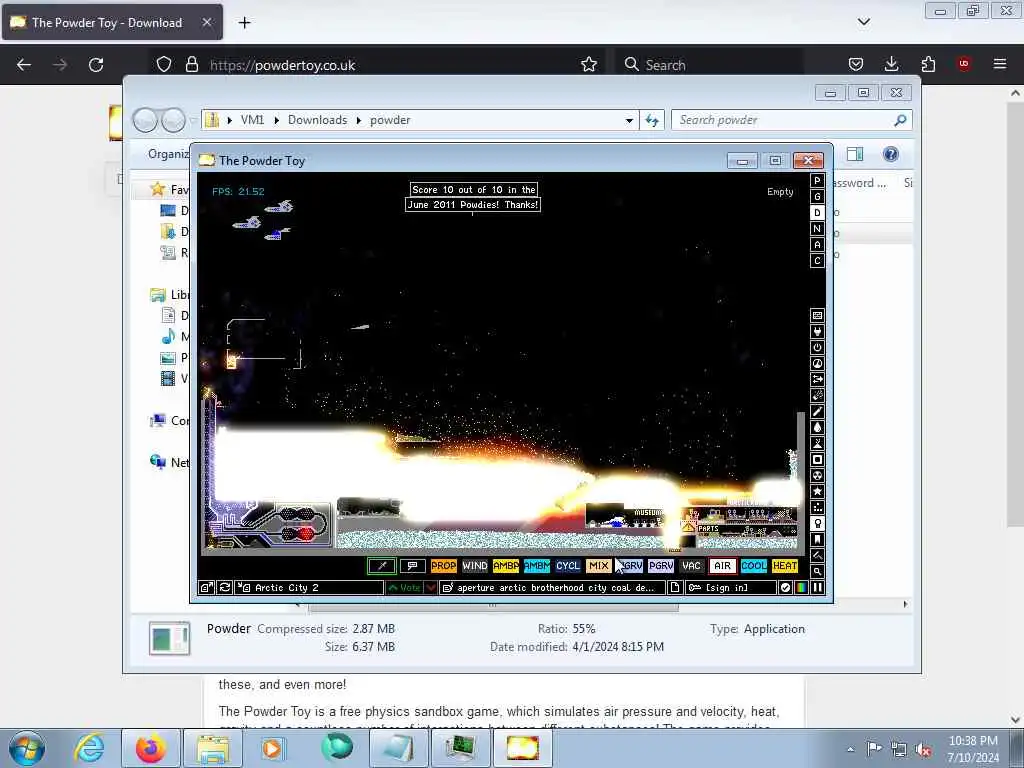
Task: Open the Sensors (gauge) element menu
Action: [817, 364]
